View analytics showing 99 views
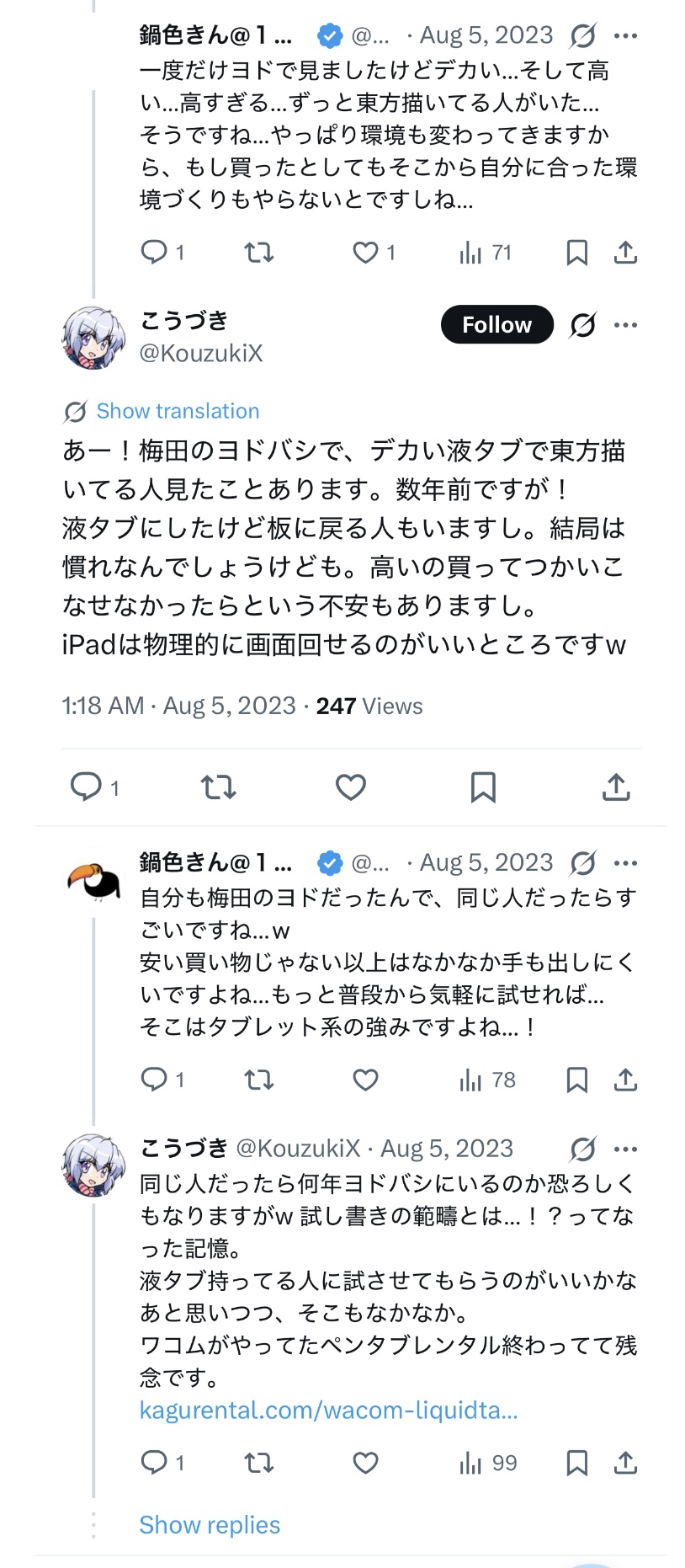The width and height of the screenshot is (685, 1568). (x=488, y=1463)
